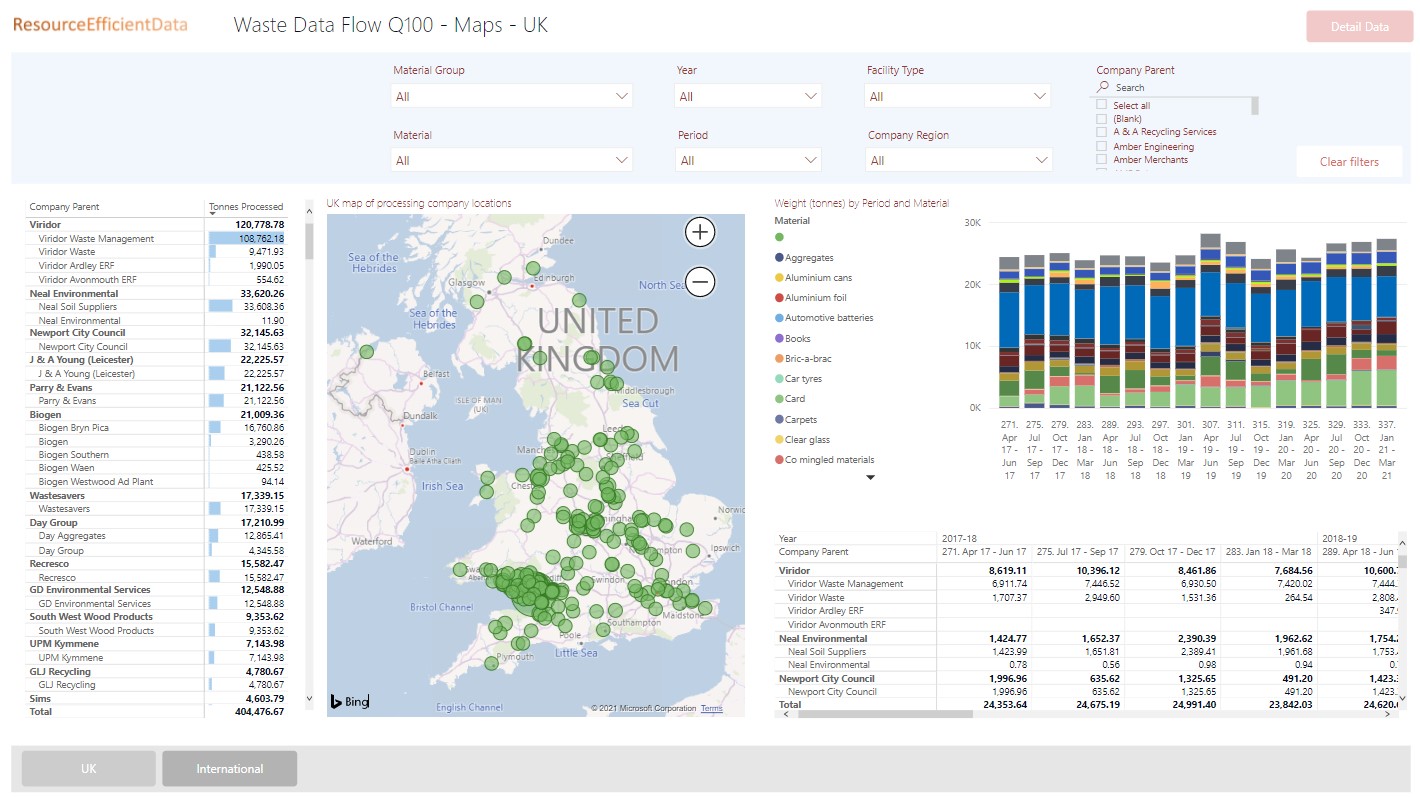Viewport: 1420px width, 797px height.
Task: Expand material legend with down arrow
Action: pyautogui.click(x=870, y=478)
